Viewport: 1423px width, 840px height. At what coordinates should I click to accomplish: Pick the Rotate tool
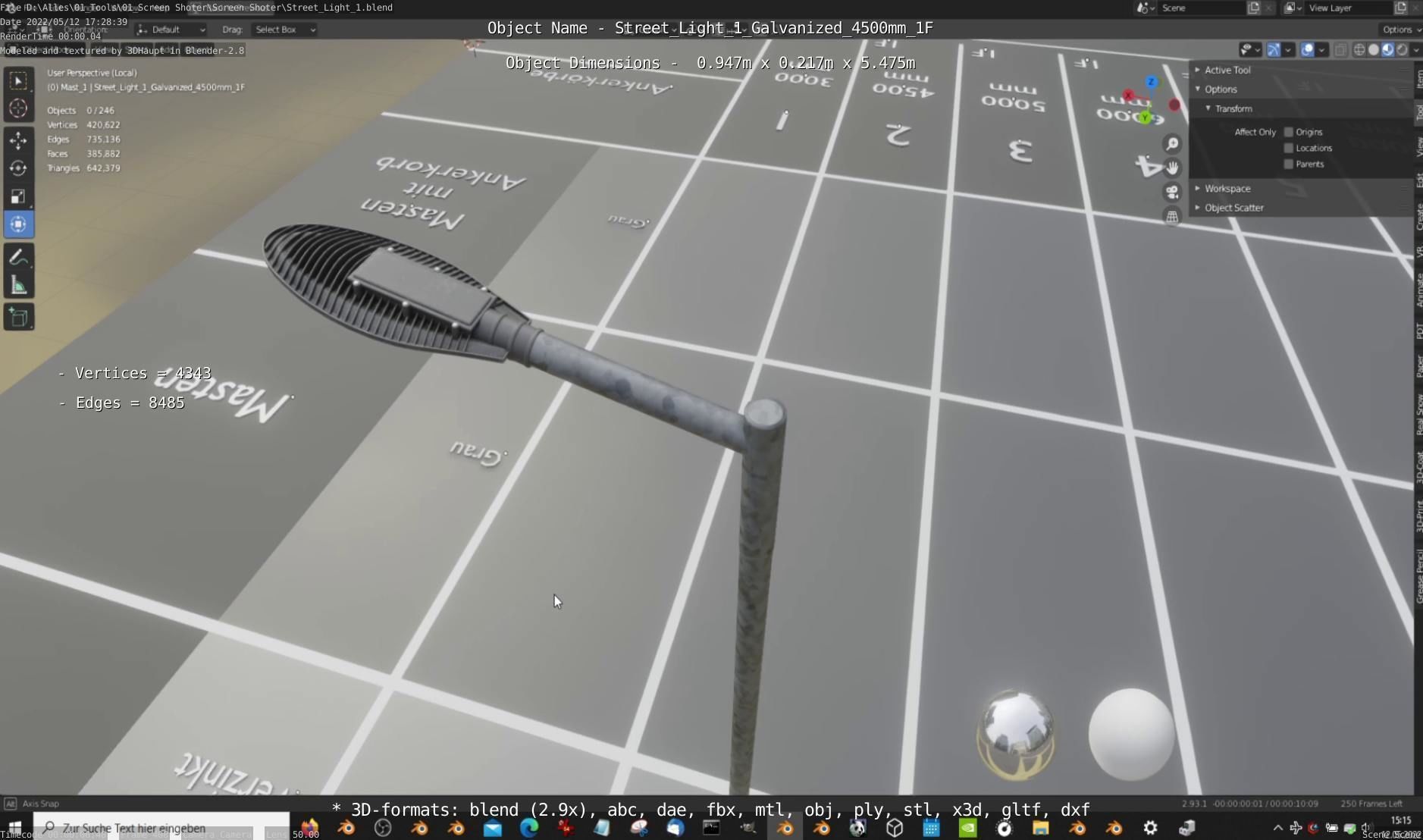(18, 168)
